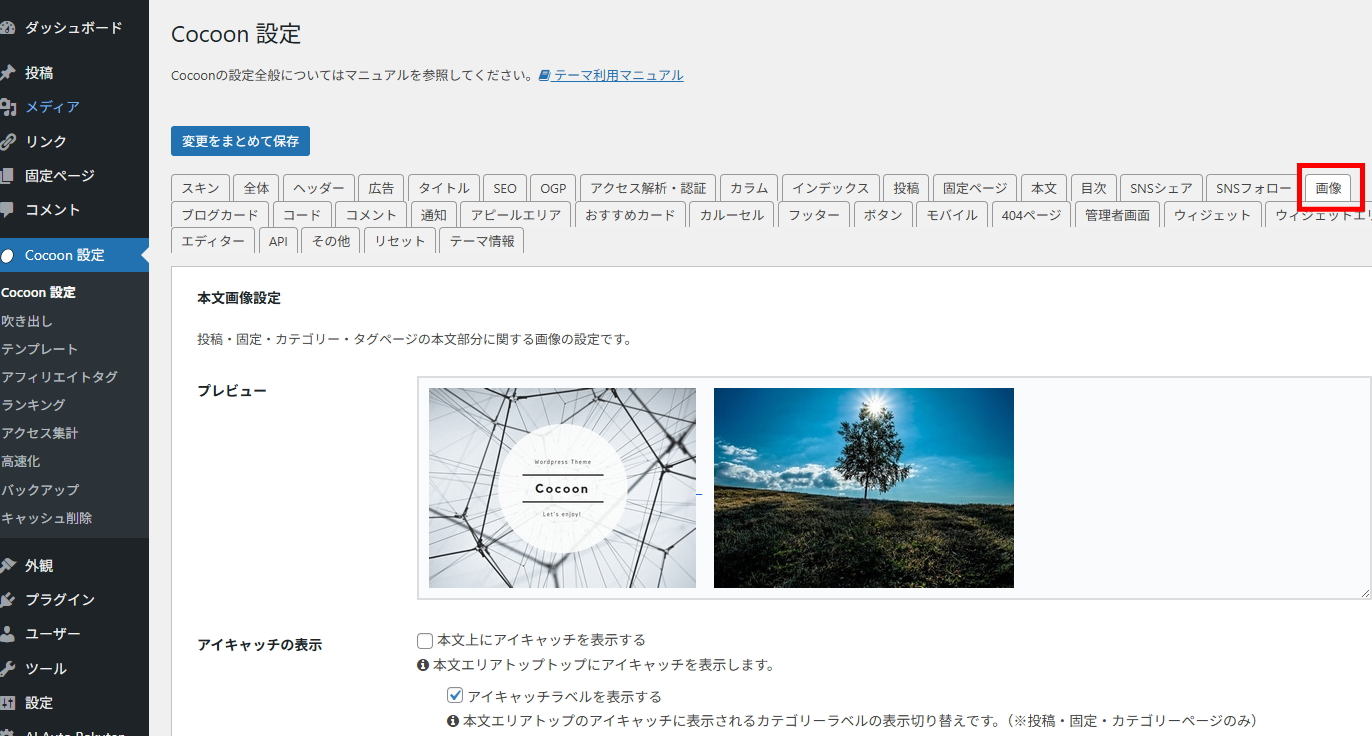Click the Cocoon logo preview image
1372x736 pixels.
point(562,488)
